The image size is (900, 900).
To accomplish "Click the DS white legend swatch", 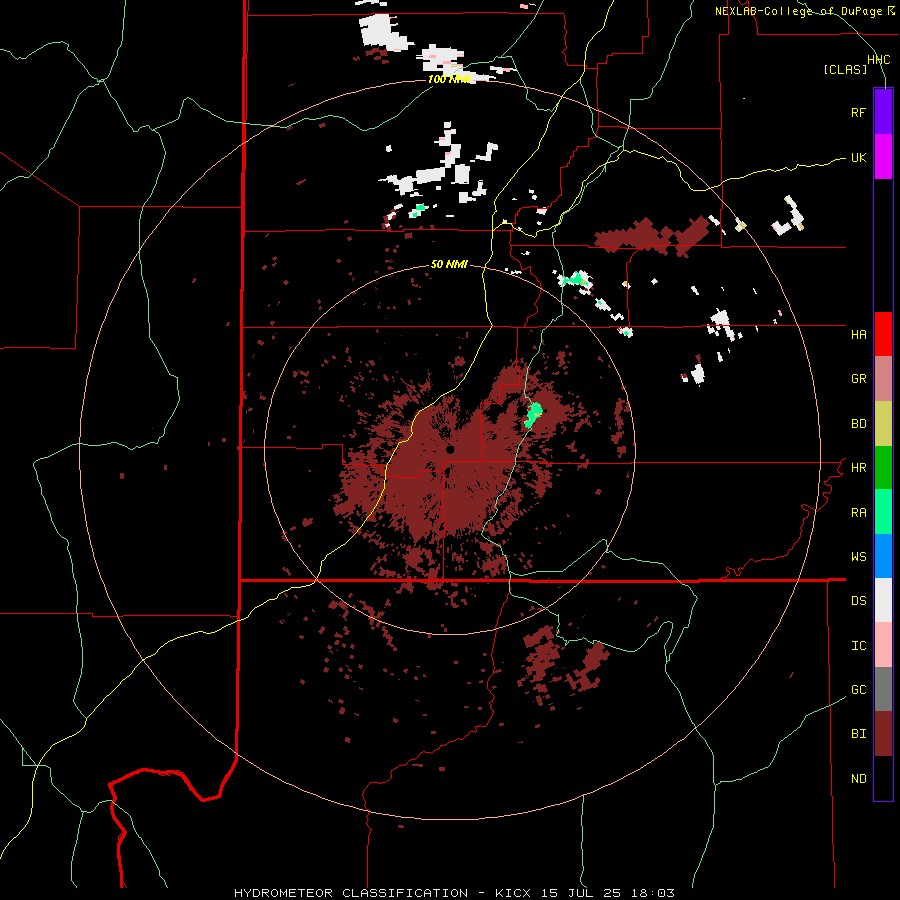I will click(883, 600).
